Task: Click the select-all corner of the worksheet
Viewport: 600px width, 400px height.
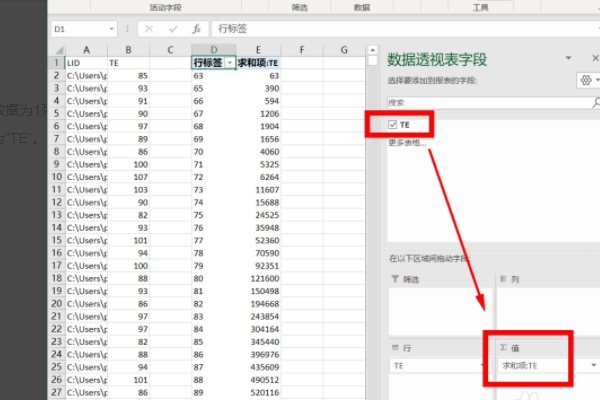Action: pyautogui.click(x=58, y=50)
